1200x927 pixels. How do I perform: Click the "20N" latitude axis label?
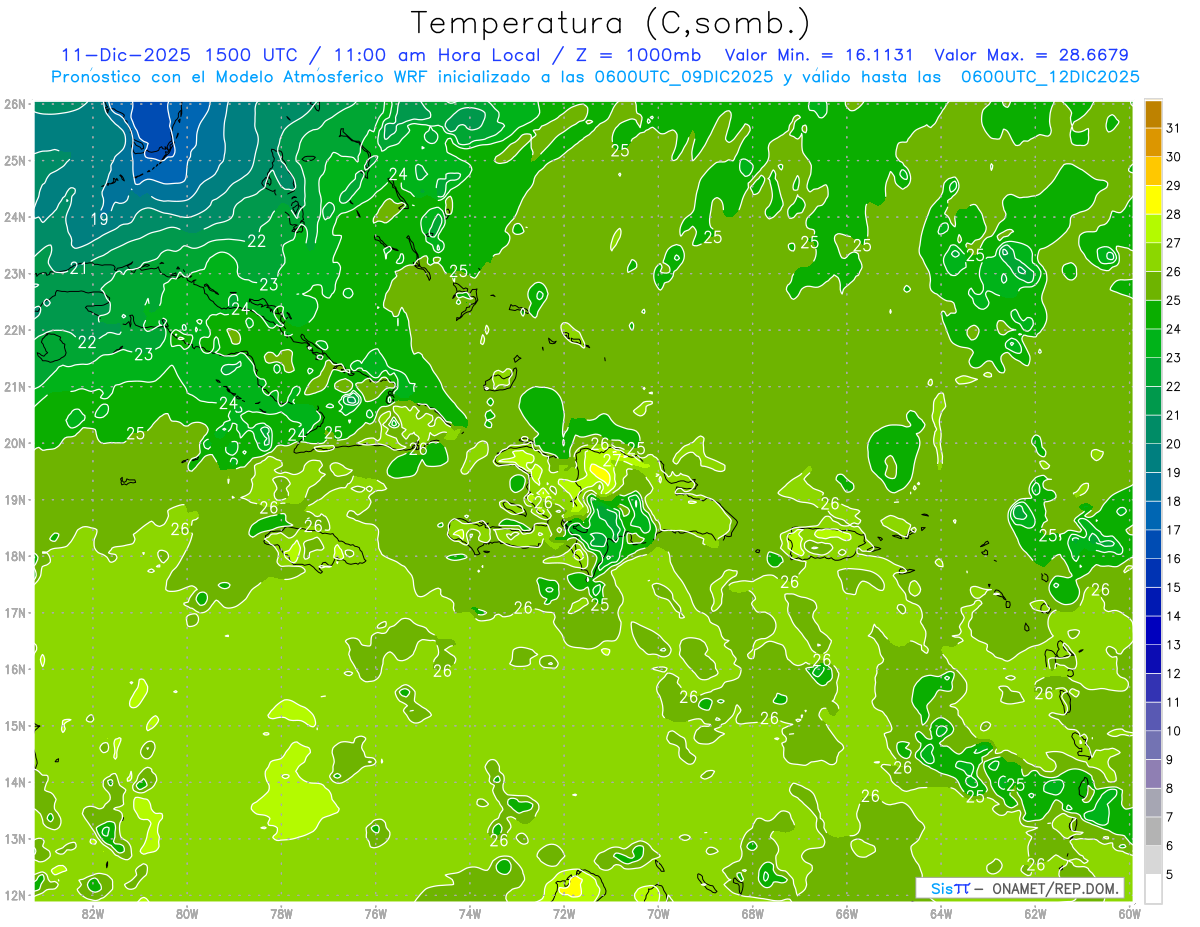(14, 443)
